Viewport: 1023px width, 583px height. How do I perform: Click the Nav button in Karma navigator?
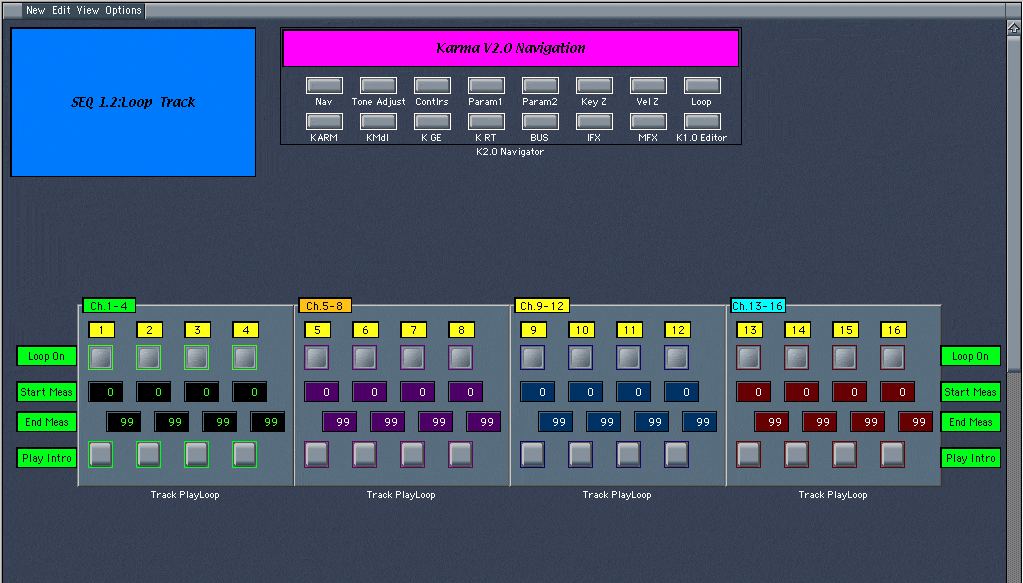(x=324, y=86)
